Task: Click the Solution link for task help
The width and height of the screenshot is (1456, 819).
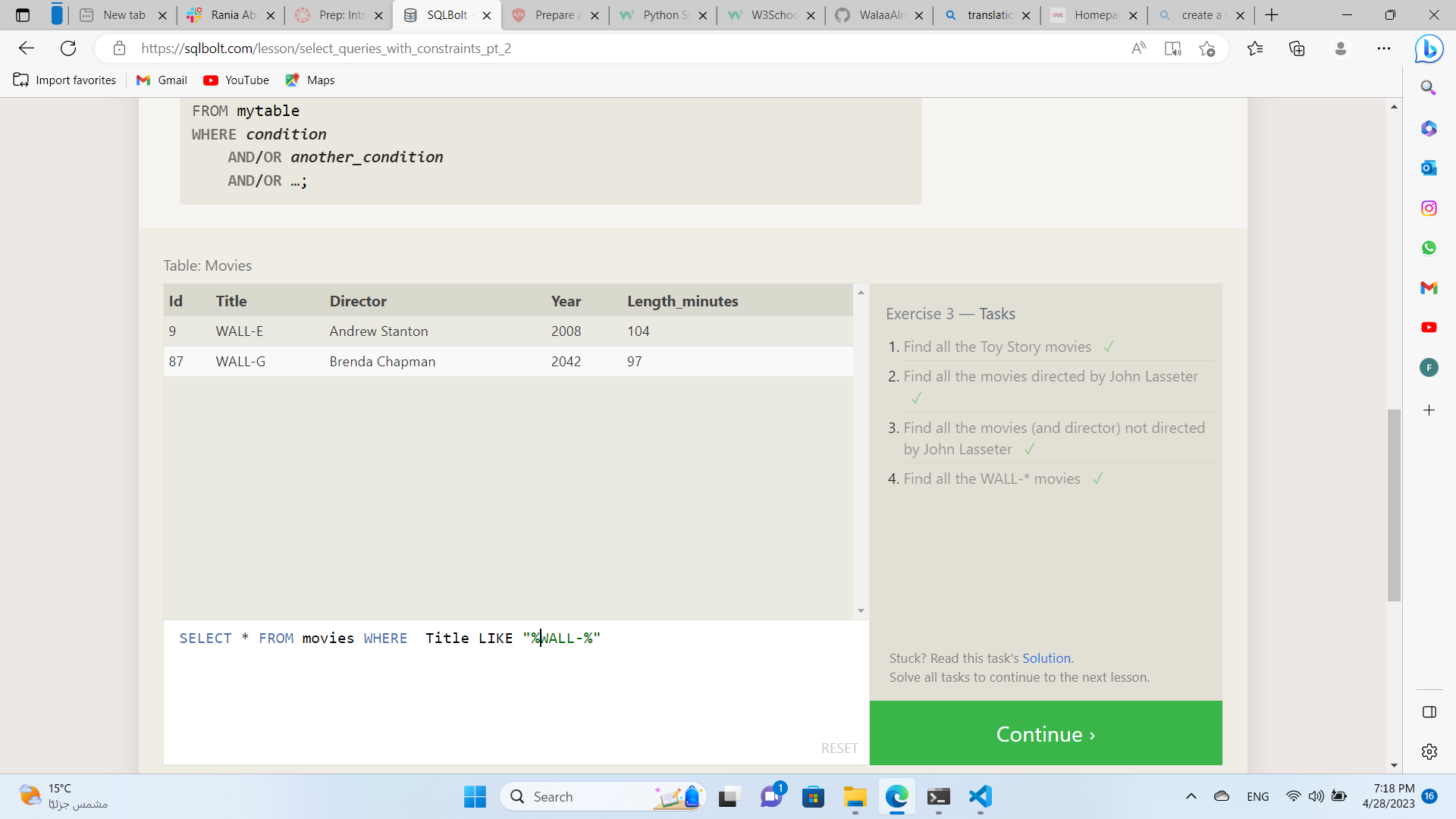Action: (x=1045, y=658)
